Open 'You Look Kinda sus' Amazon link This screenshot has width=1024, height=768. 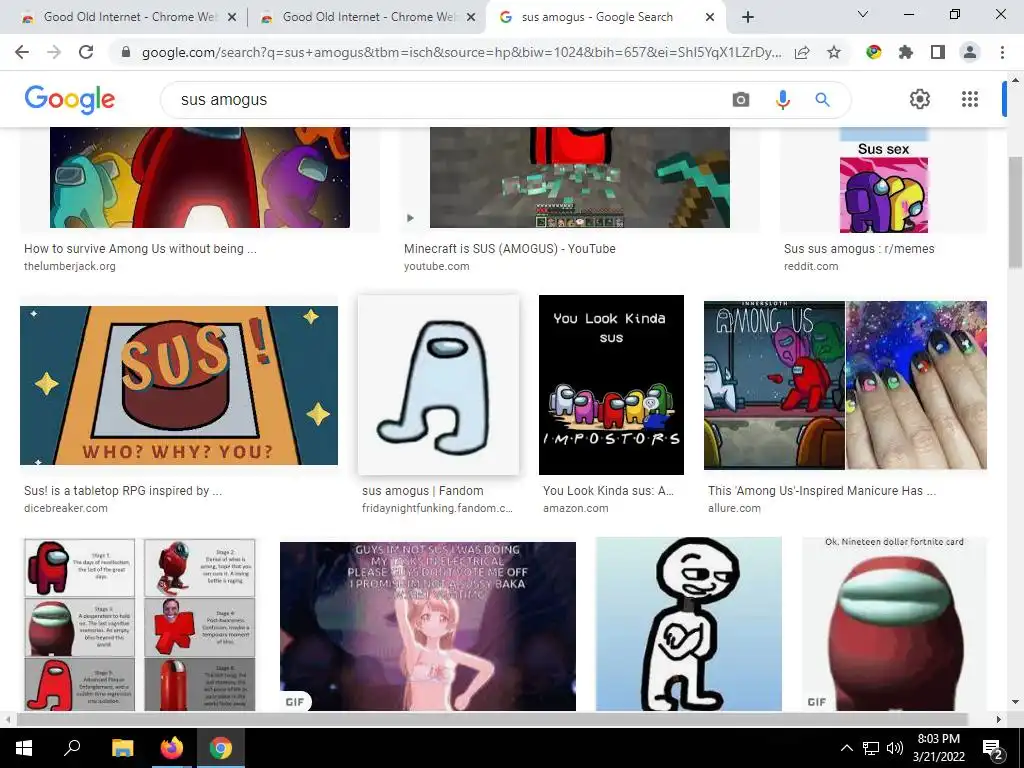[x=608, y=490]
